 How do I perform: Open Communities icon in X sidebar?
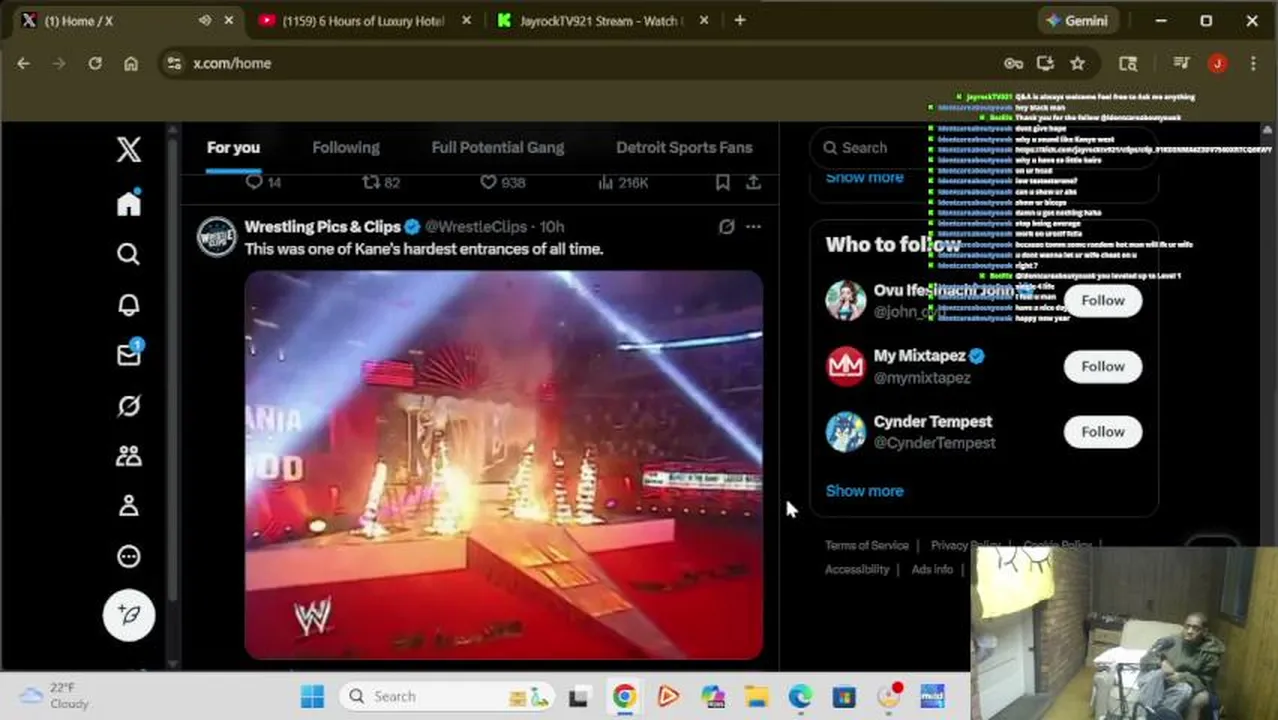click(129, 456)
